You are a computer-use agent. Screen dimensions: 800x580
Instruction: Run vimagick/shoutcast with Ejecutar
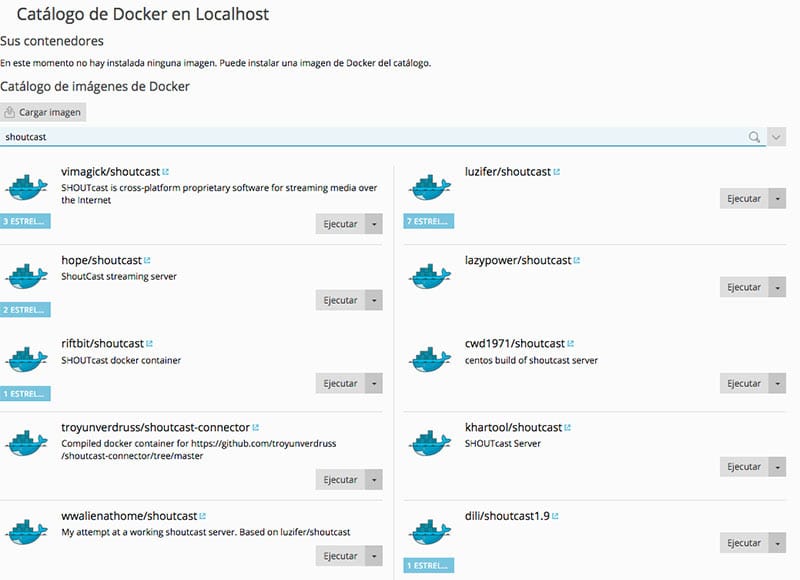point(340,224)
